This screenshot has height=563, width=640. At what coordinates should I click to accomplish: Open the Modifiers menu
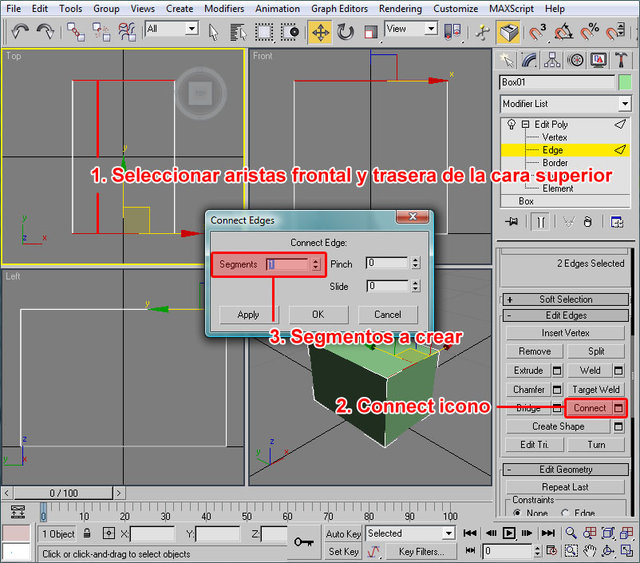point(223,8)
